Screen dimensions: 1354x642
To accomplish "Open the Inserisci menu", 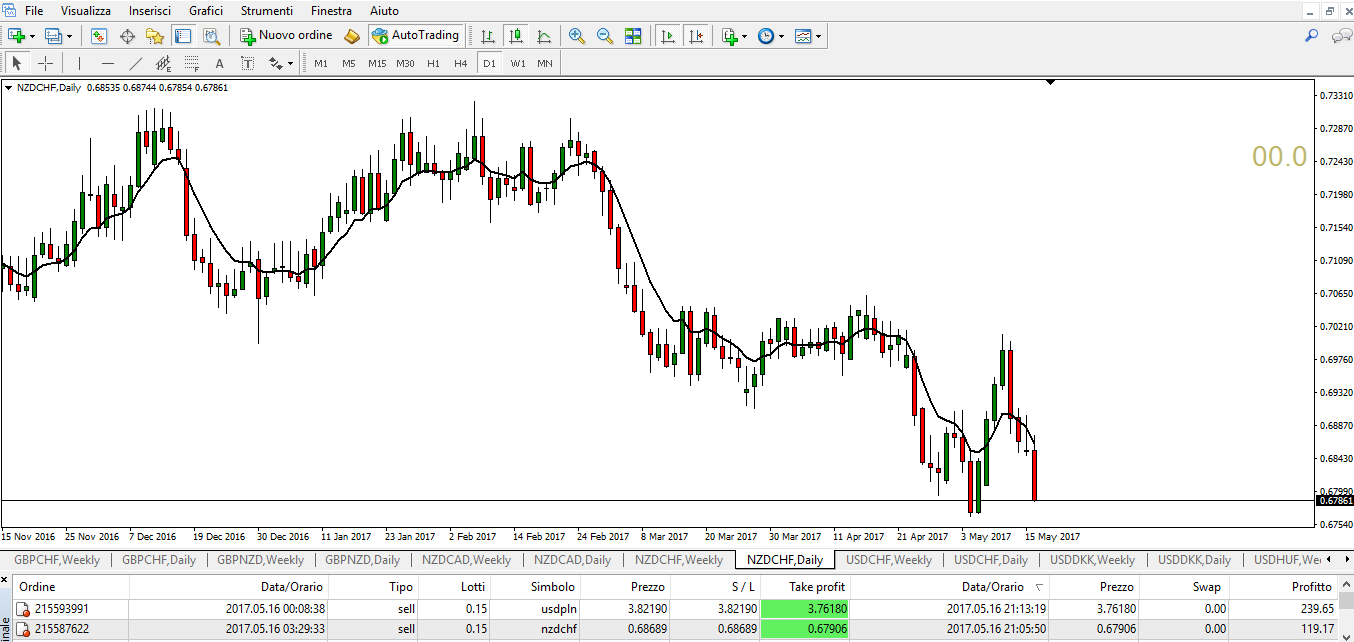I will point(150,11).
